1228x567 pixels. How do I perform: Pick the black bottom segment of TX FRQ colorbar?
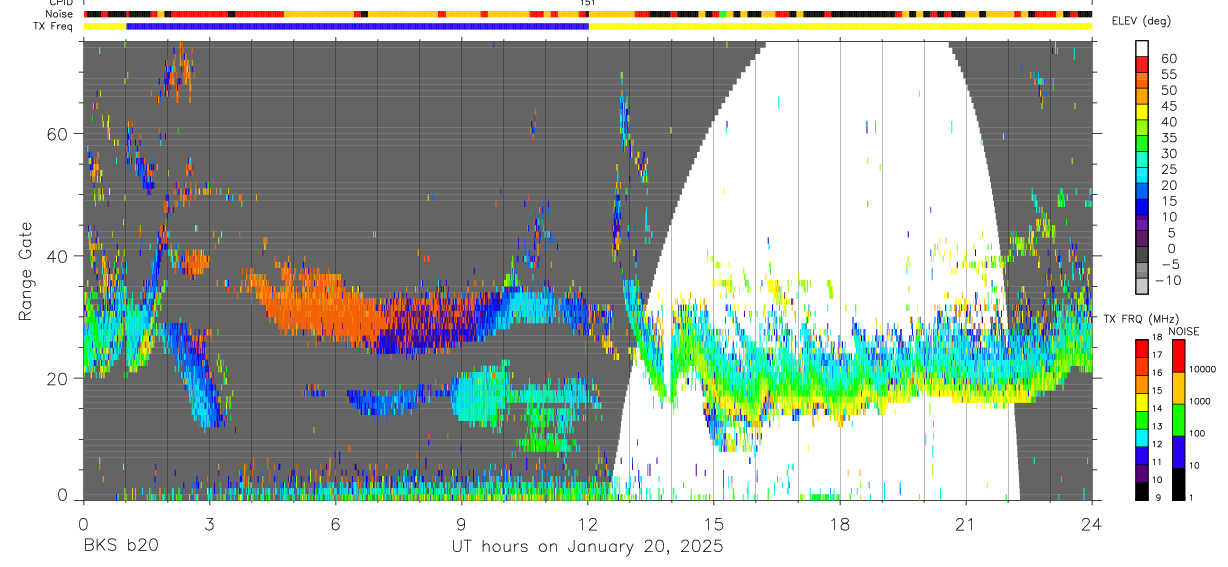click(1142, 491)
